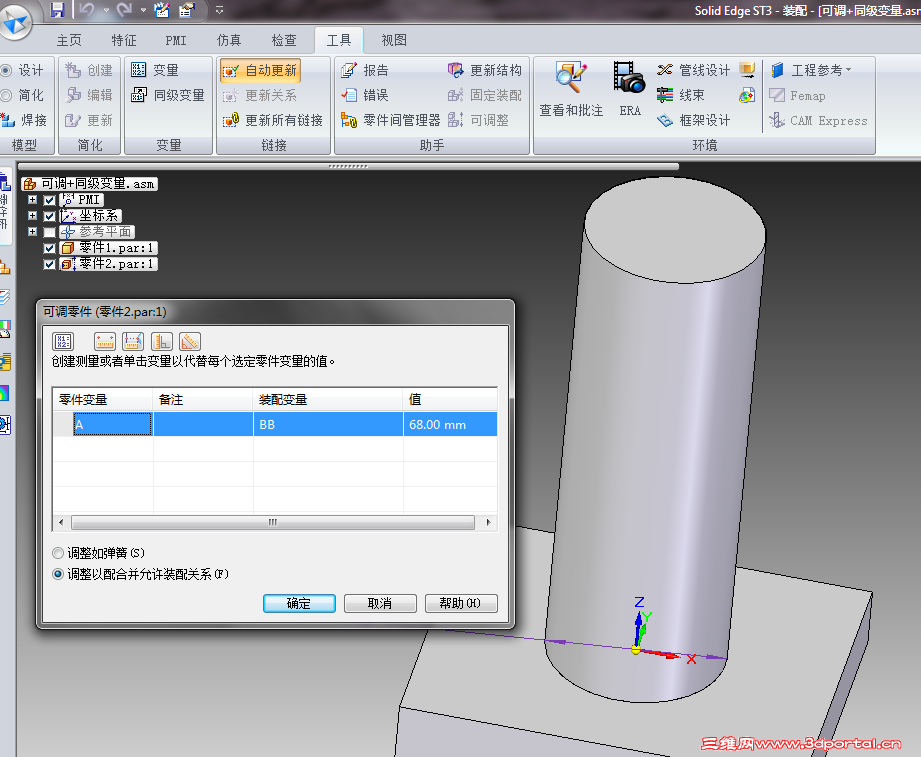Open 查看和批注 view and markup
921x757 pixels.
click(571, 89)
